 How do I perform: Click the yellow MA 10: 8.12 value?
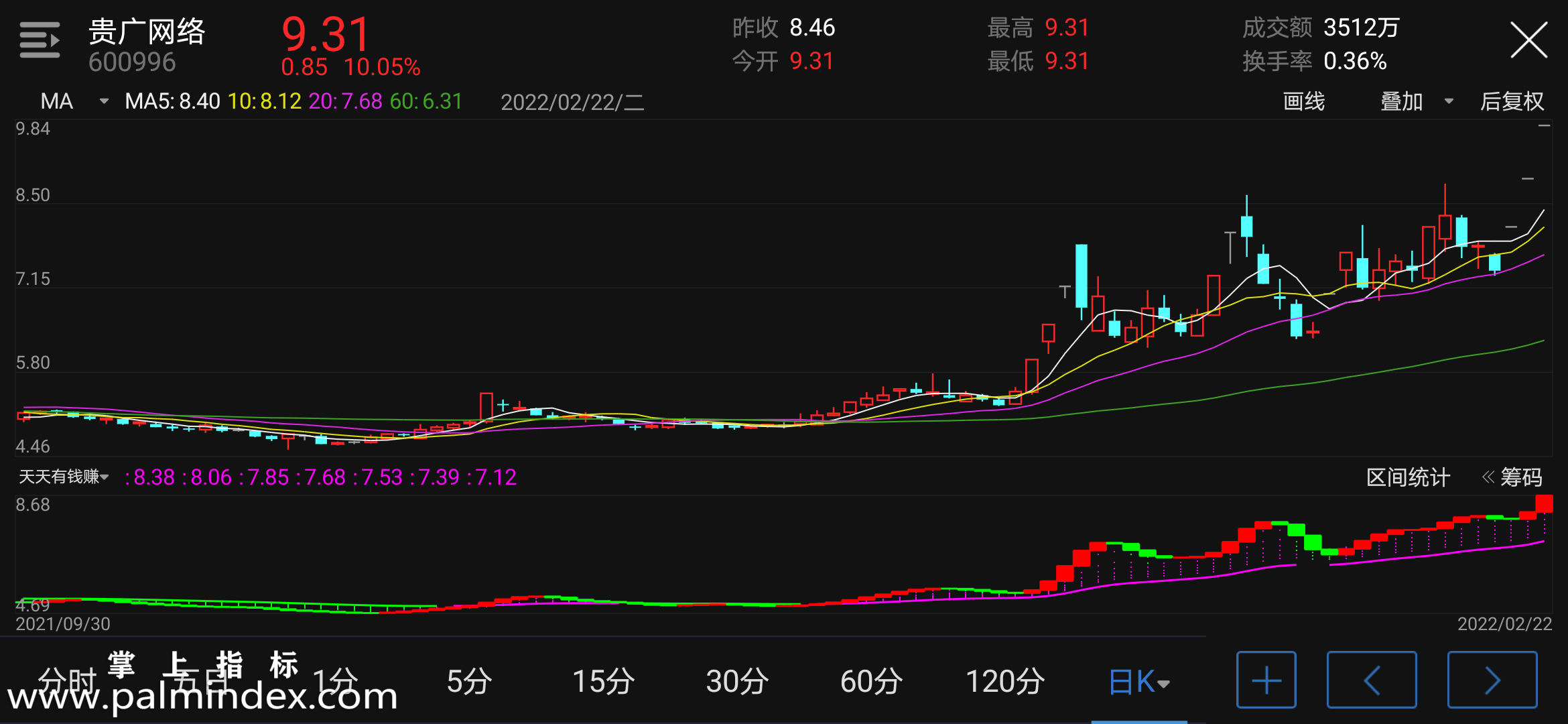pos(265,101)
